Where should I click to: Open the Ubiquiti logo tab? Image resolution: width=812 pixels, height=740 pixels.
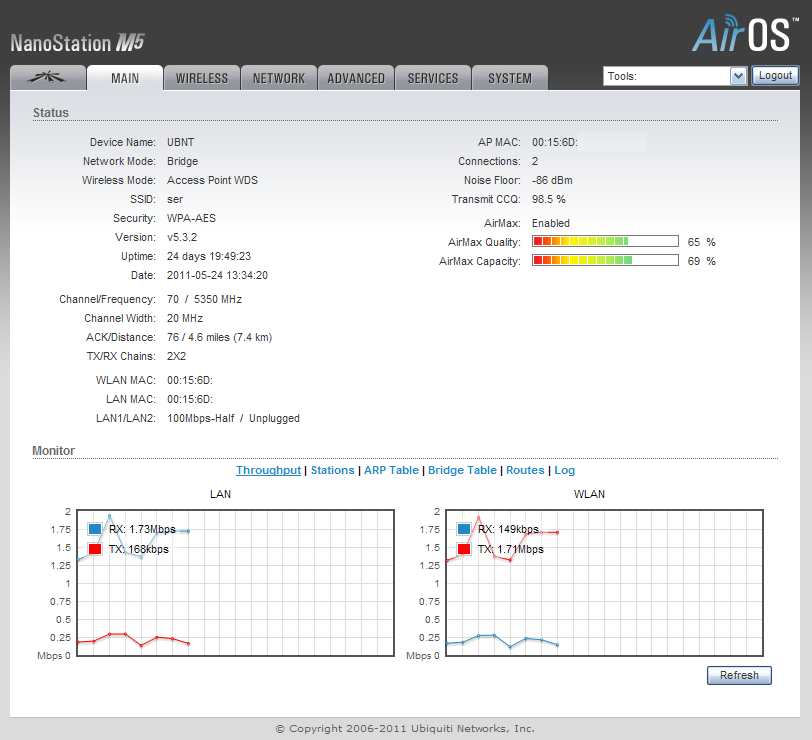click(46, 78)
